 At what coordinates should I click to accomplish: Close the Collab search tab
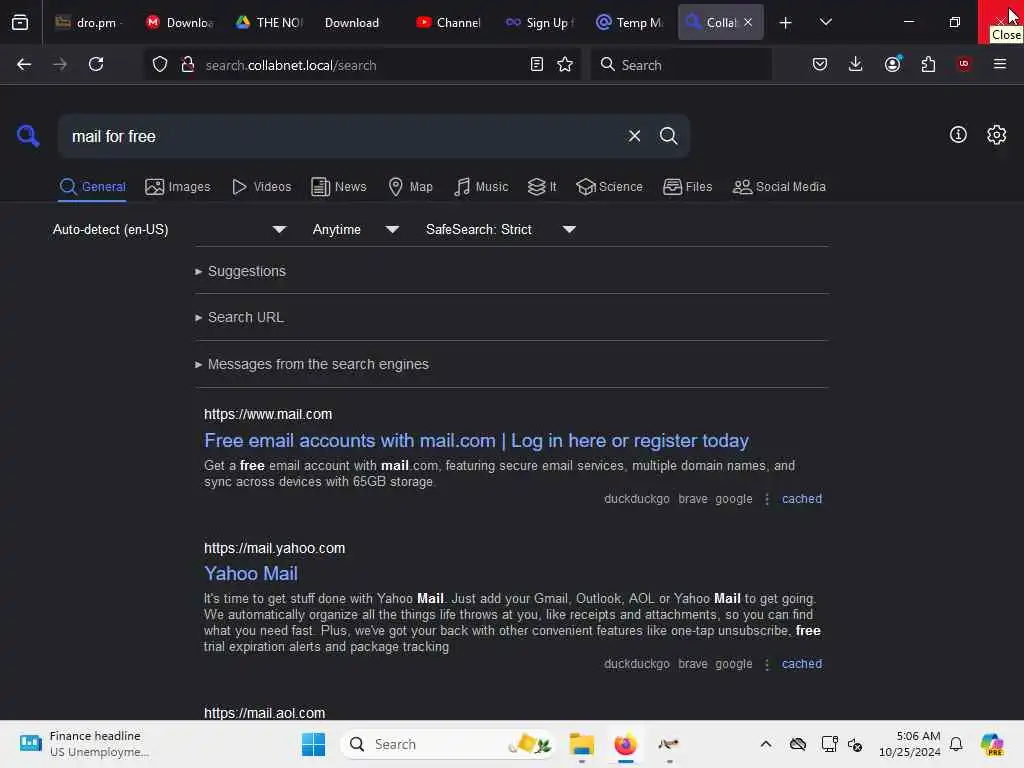tap(748, 22)
